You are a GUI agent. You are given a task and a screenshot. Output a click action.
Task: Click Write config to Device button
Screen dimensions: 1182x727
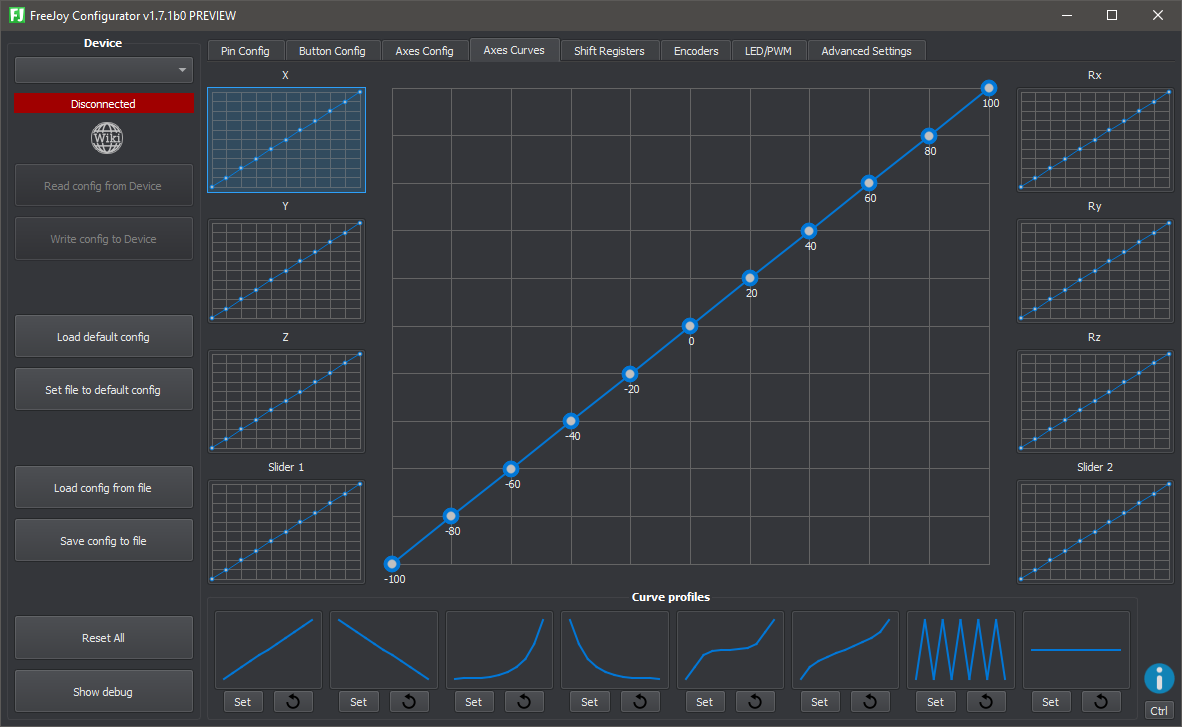click(103, 238)
